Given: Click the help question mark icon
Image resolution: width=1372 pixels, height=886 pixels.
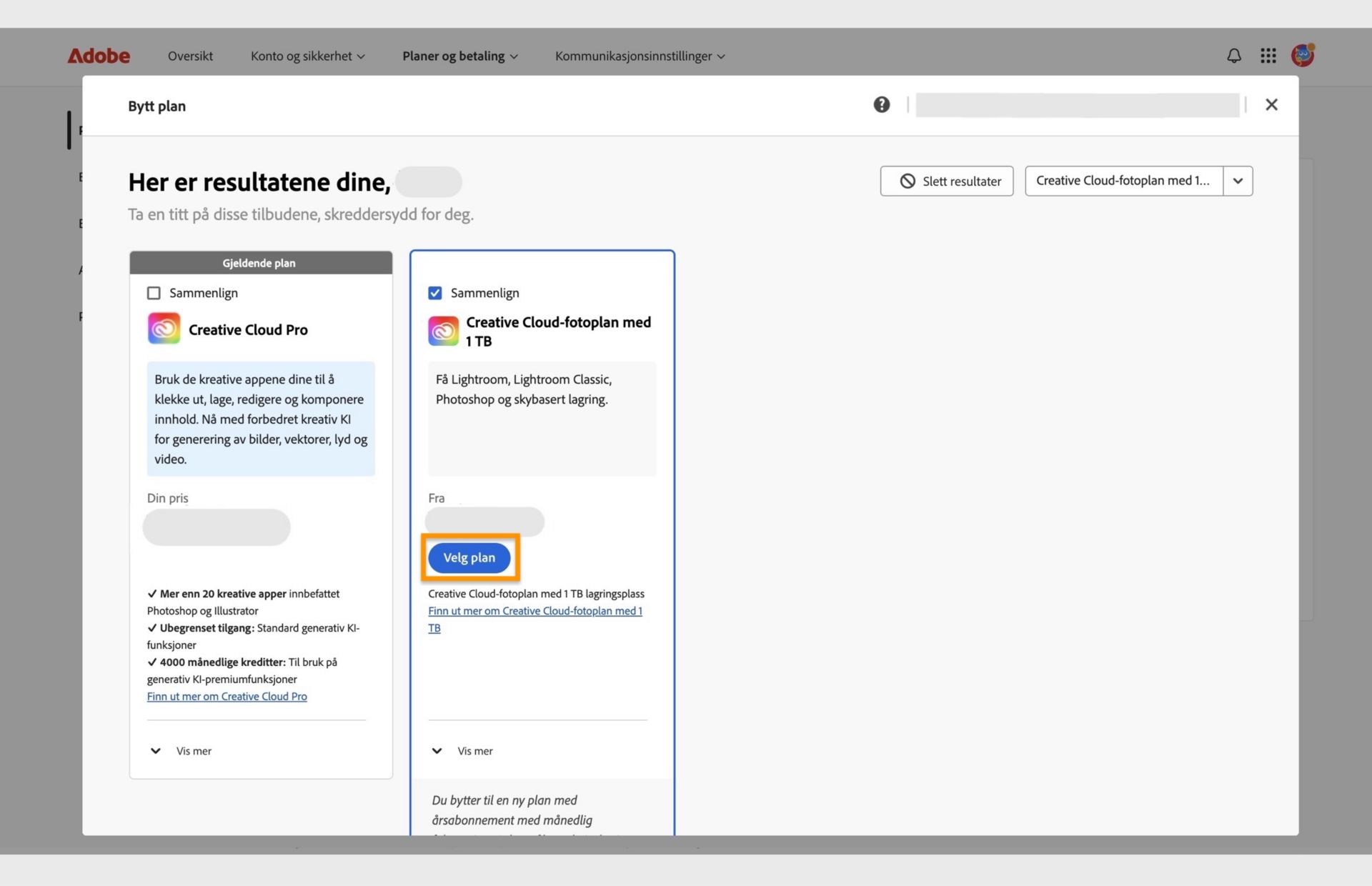Looking at the screenshot, I should [x=881, y=105].
